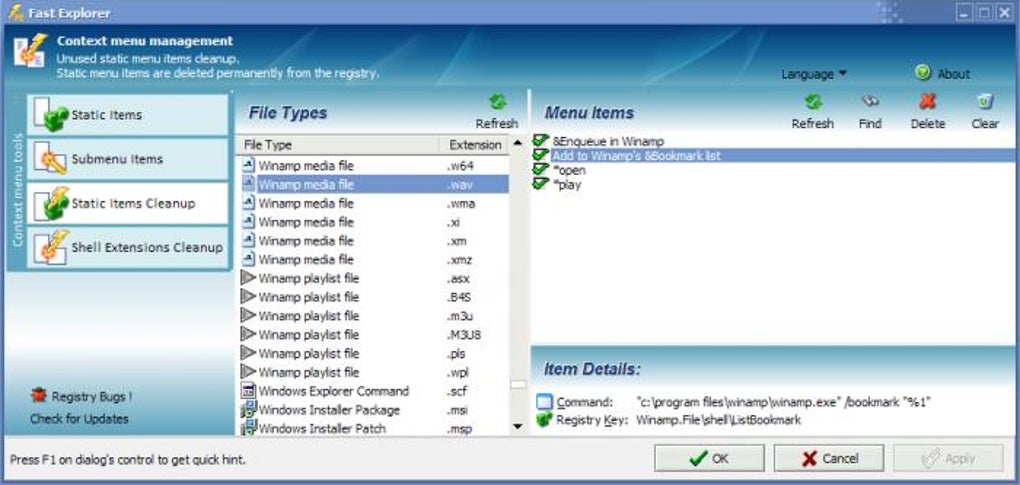Click the Cancel button

[829, 458]
